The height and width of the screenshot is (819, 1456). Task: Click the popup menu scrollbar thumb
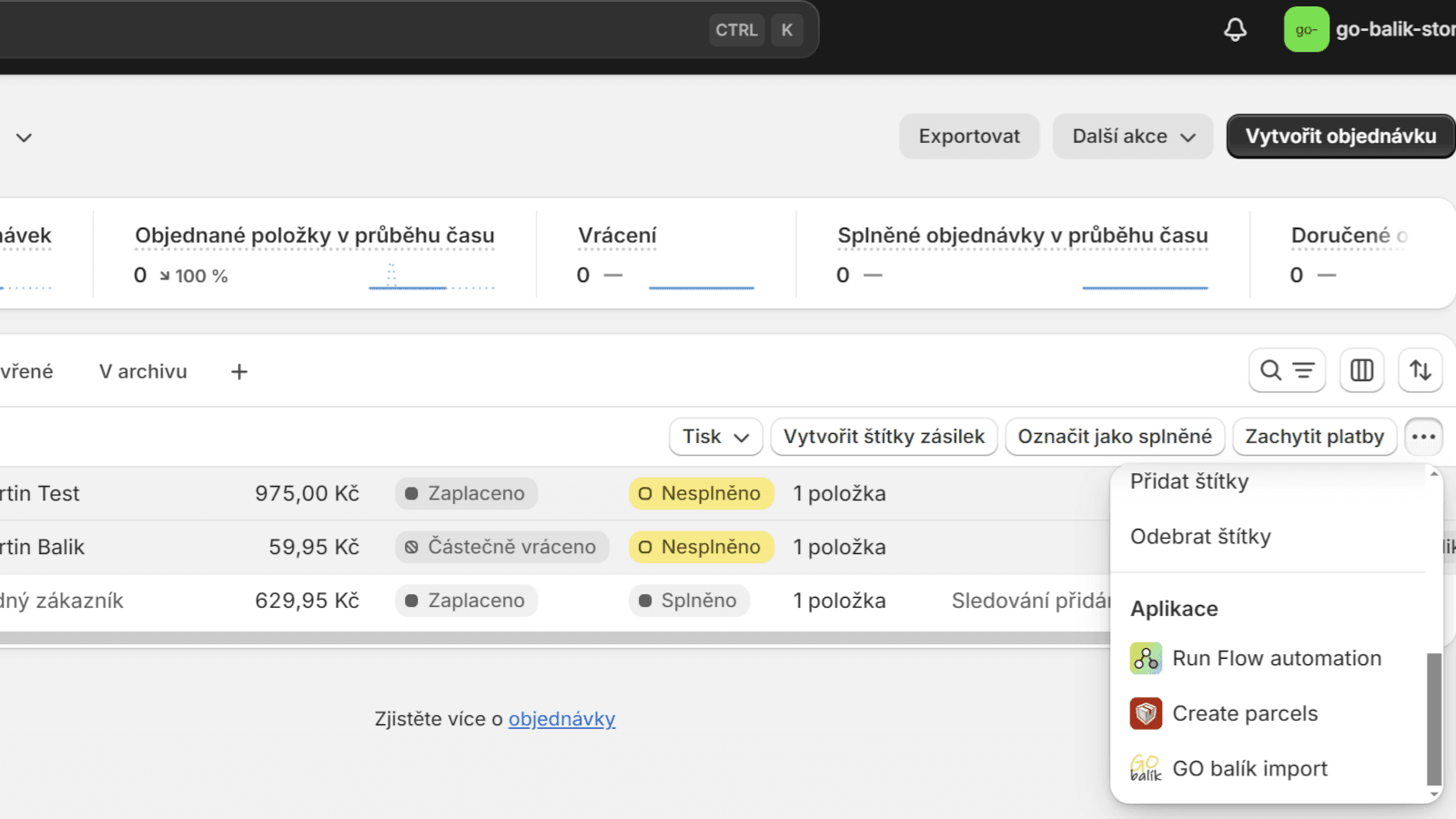(x=1434, y=719)
